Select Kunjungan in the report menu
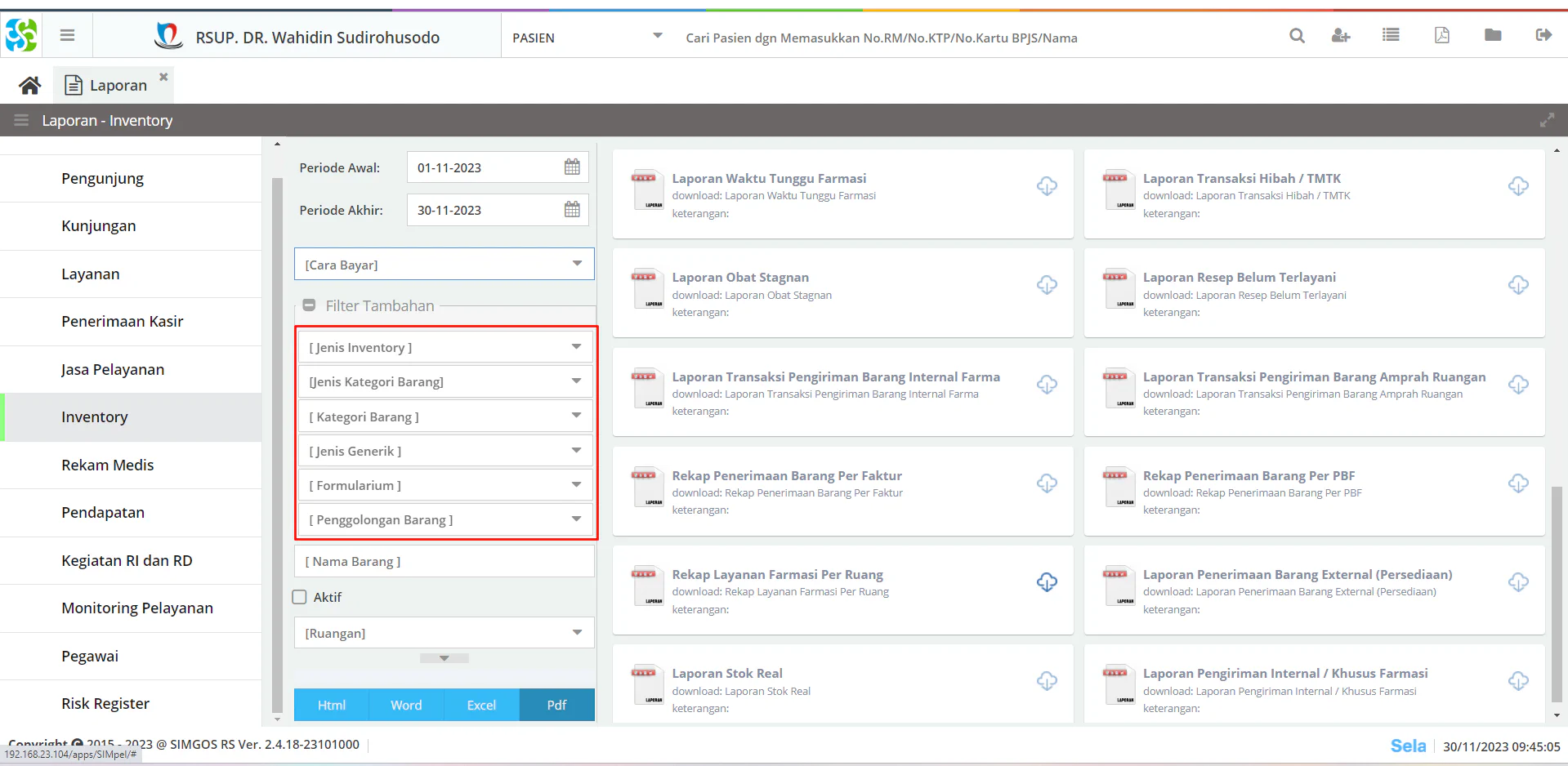This screenshot has width=1568, height=766. [131, 226]
